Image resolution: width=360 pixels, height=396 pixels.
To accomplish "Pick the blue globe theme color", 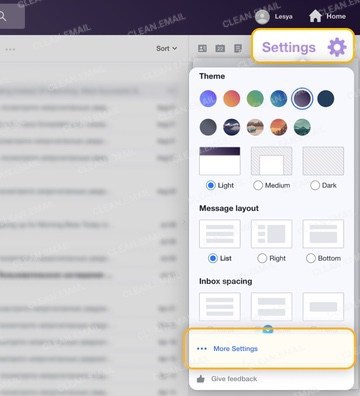I will click(x=279, y=99).
